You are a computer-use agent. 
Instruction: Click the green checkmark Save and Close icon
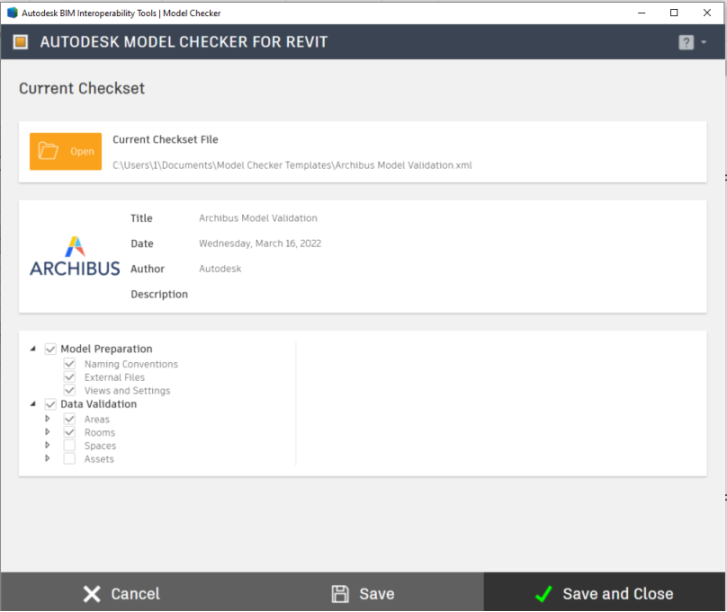click(543, 594)
